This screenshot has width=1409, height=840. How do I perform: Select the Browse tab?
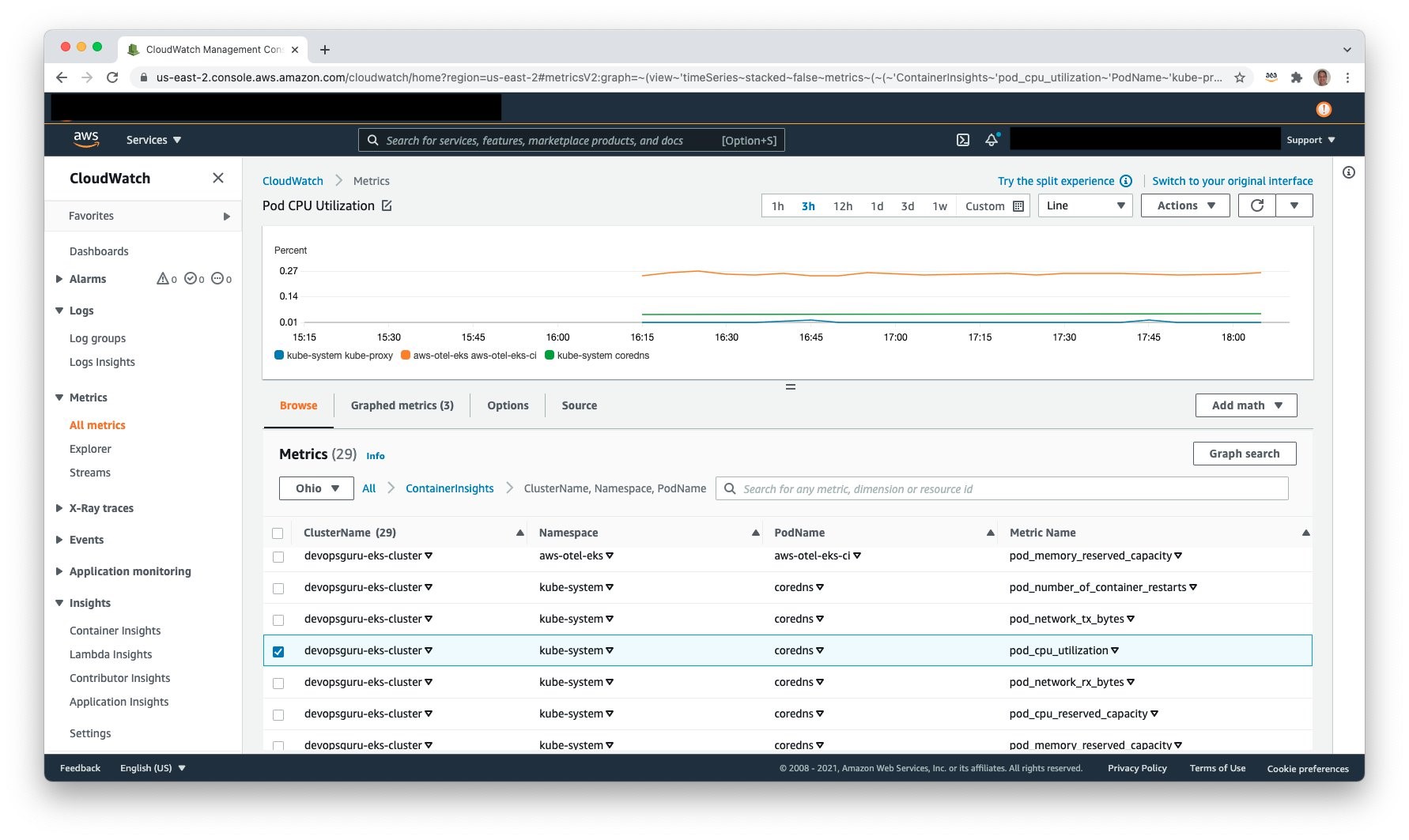coord(298,405)
